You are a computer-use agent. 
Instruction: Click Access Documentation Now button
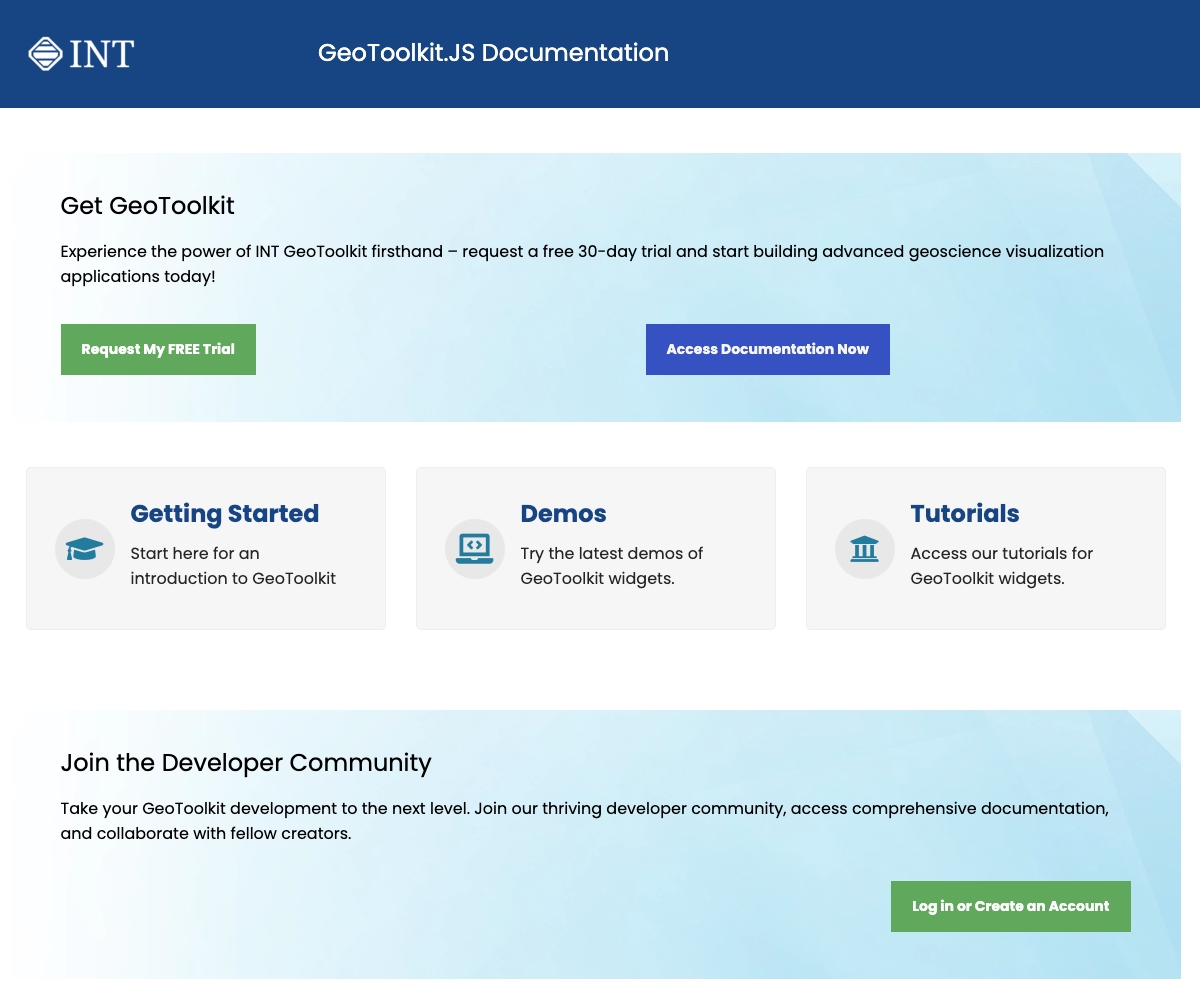(768, 349)
